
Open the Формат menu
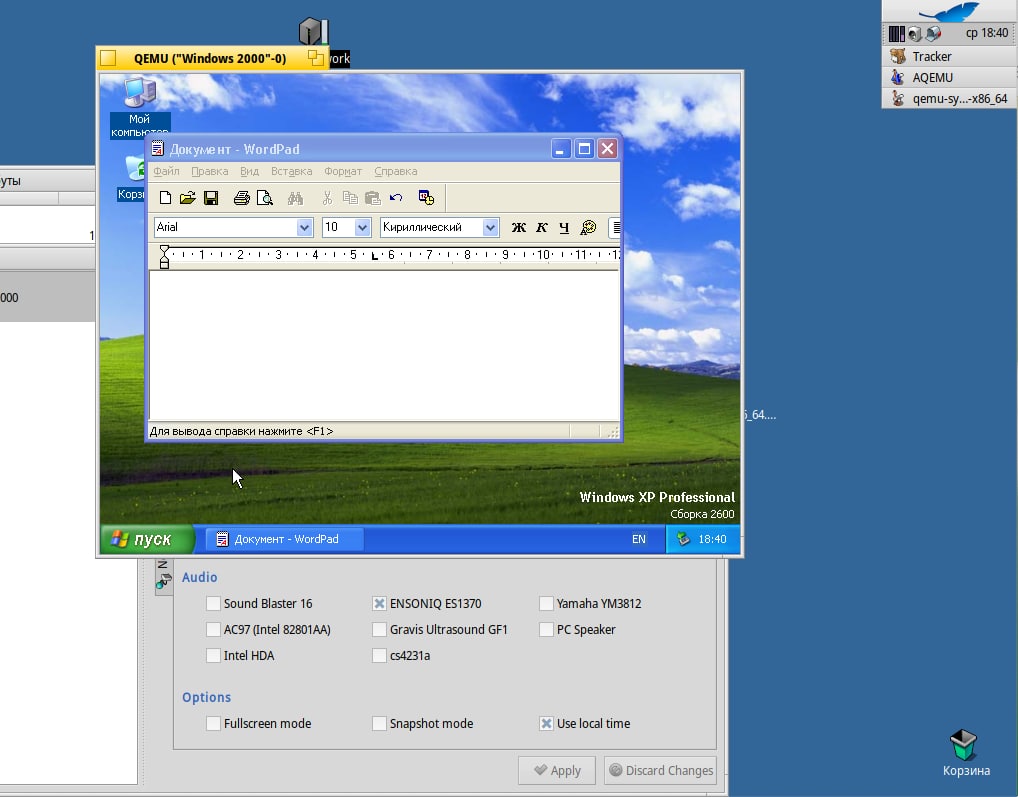coord(343,171)
